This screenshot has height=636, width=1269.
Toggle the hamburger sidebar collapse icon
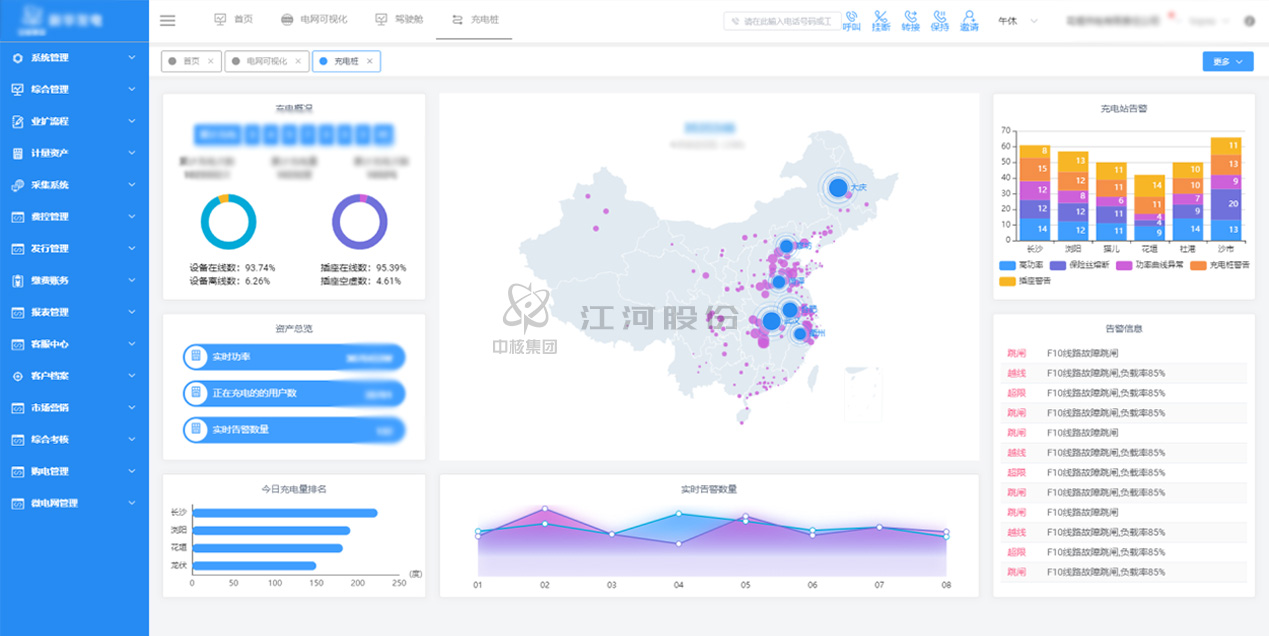coord(167,20)
